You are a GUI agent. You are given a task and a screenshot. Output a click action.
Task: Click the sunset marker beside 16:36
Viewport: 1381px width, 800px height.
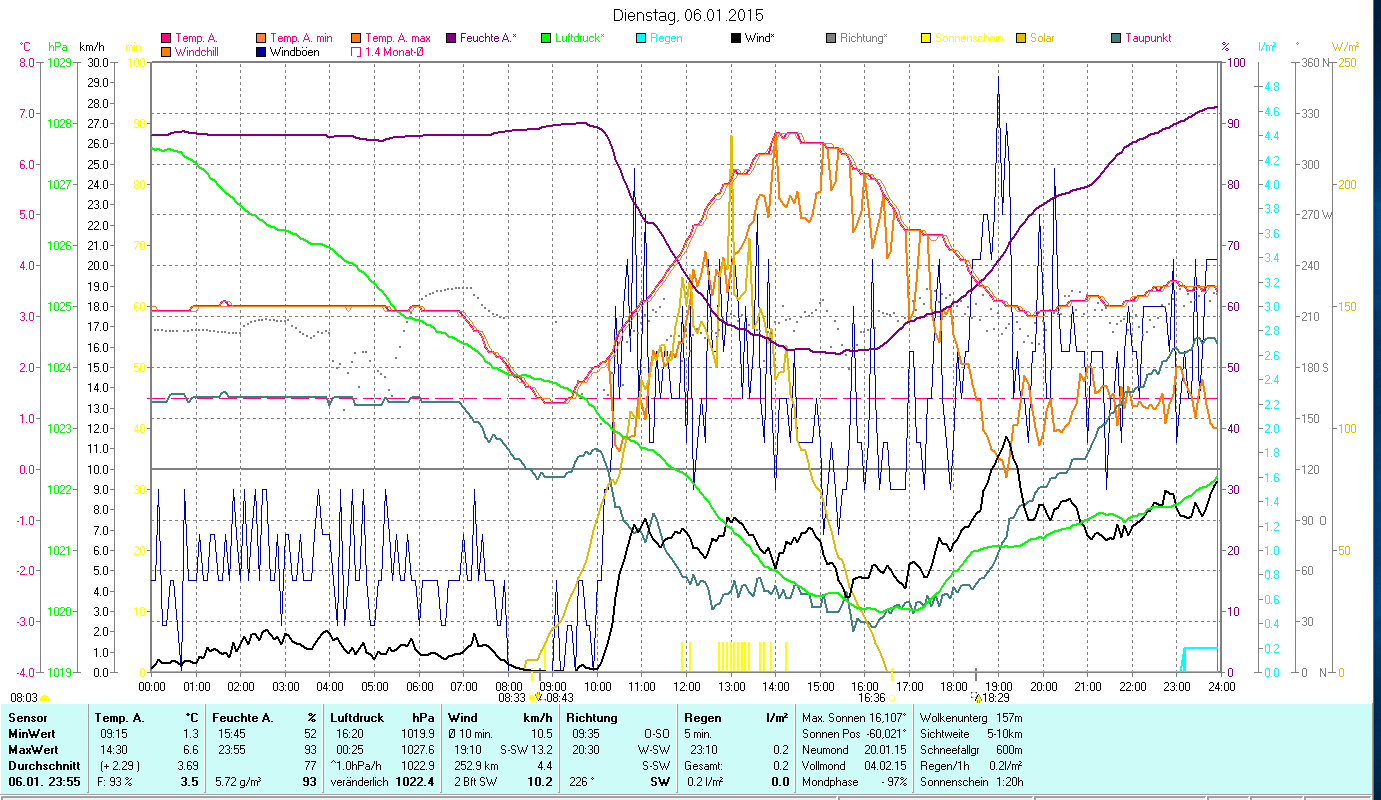coord(892,697)
